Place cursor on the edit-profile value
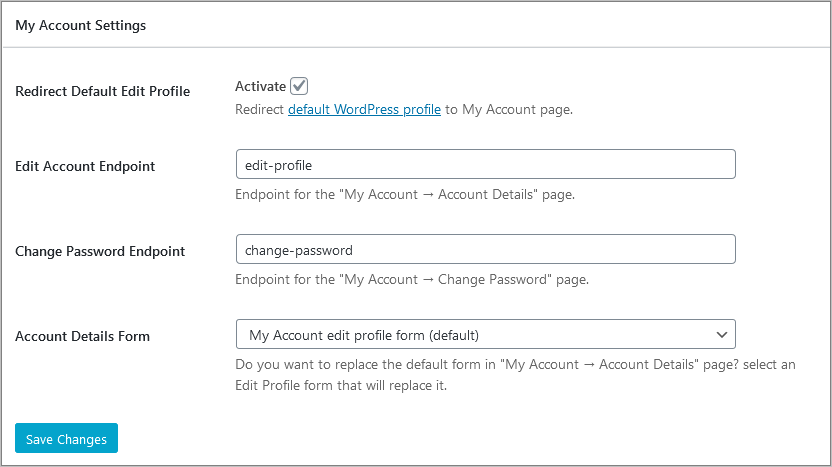The image size is (832, 467). point(278,166)
